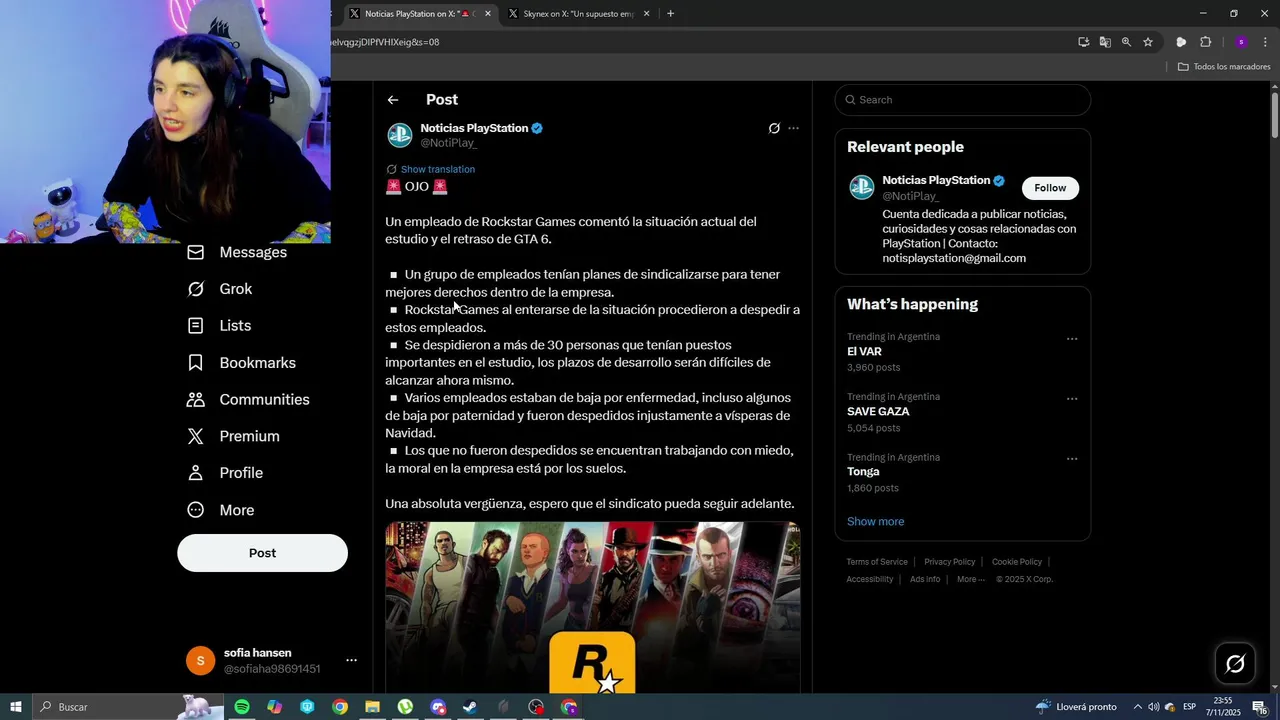Bookmark this page with the star icon

coord(1148,42)
